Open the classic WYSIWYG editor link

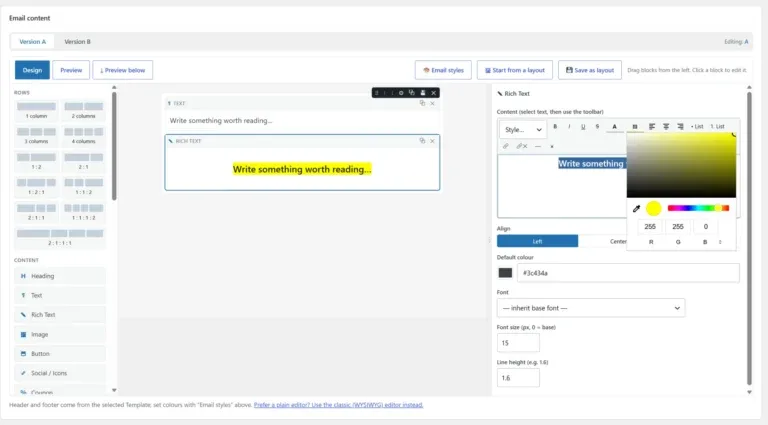click(338, 405)
